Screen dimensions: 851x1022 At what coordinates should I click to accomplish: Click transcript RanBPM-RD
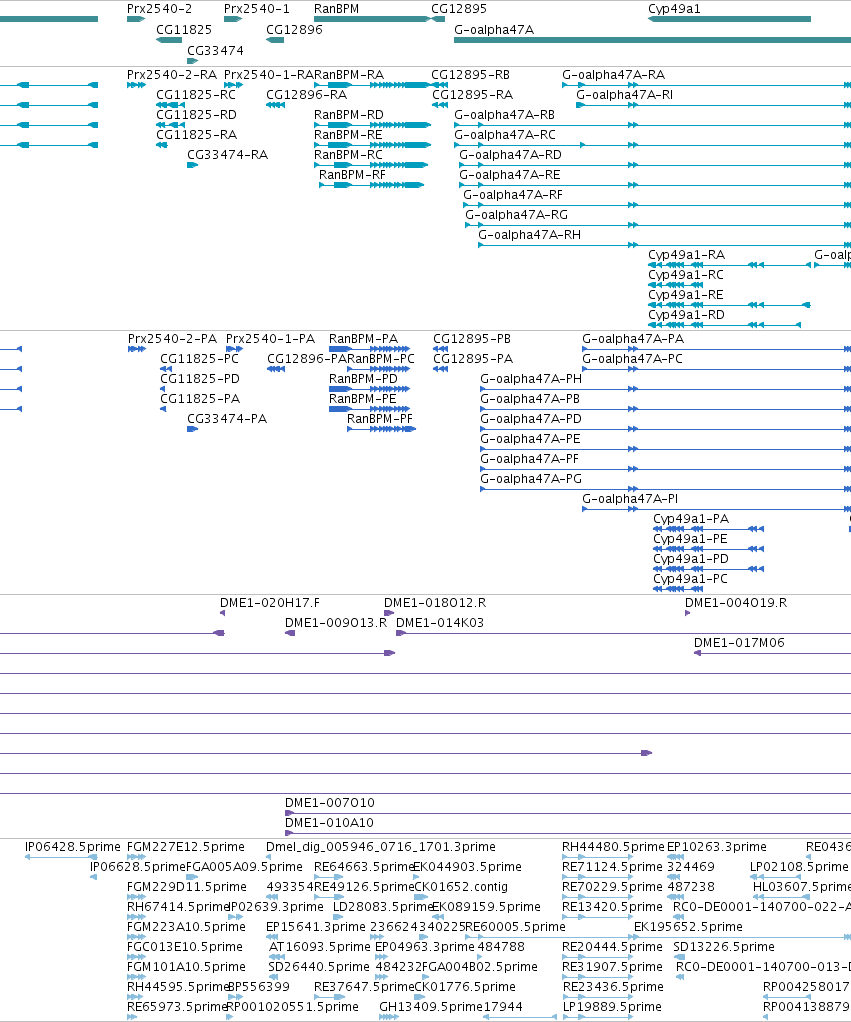349,115
